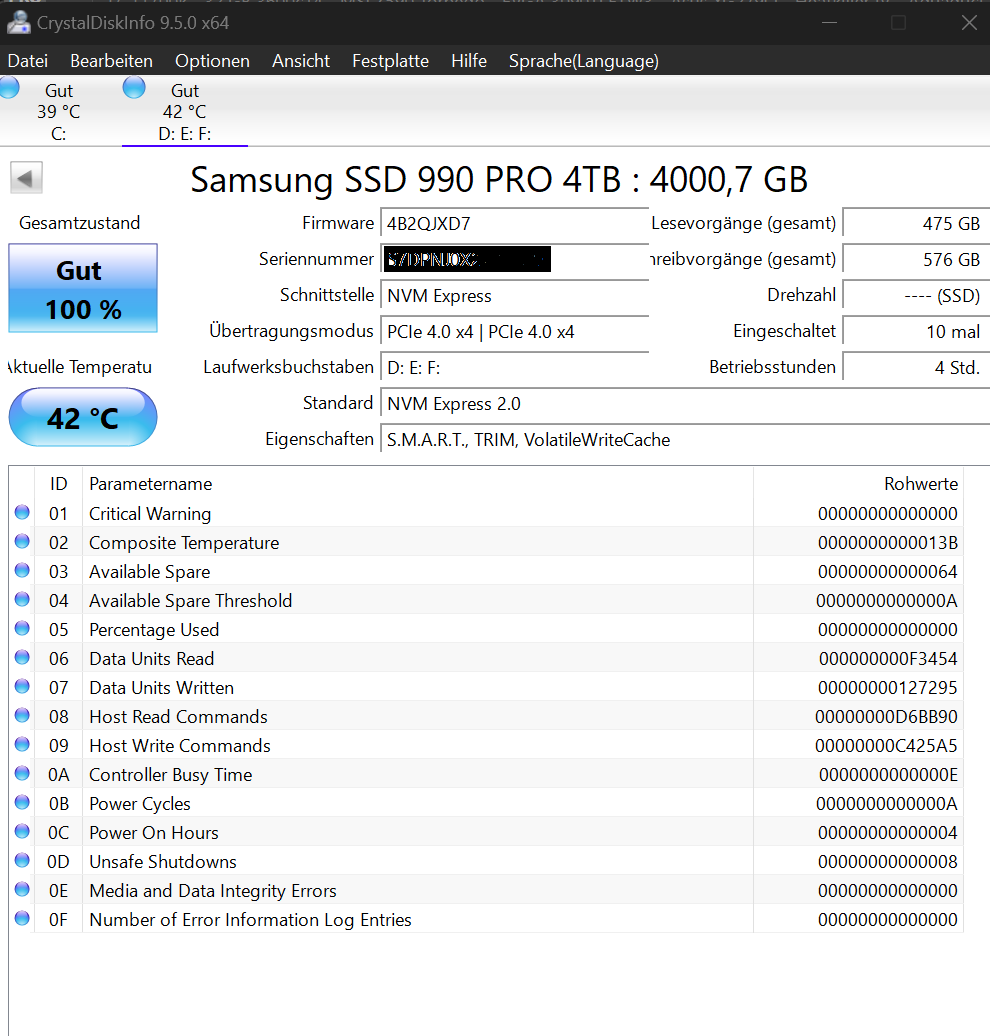Open the Sprache(Language) menu
The height and width of the screenshot is (1036, 990).
point(584,61)
